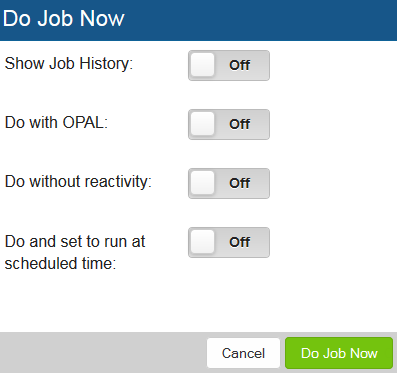Click the Show Job History switch handle

[x=202, y=65]
